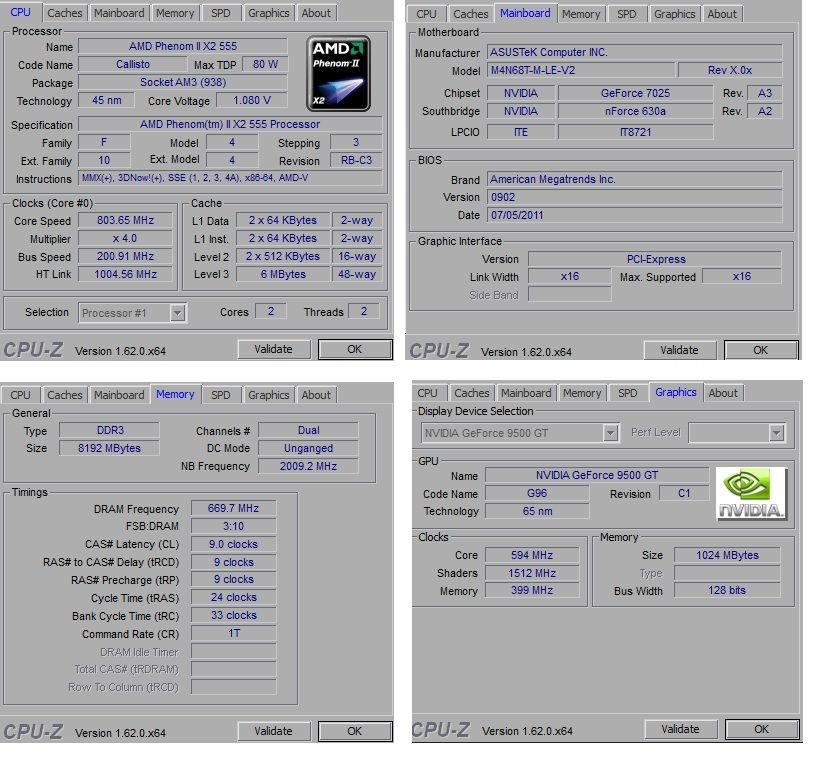Switch to SPD tab in the Memory window
Viewport: 820px width, 768px height.
pos(221,395)
